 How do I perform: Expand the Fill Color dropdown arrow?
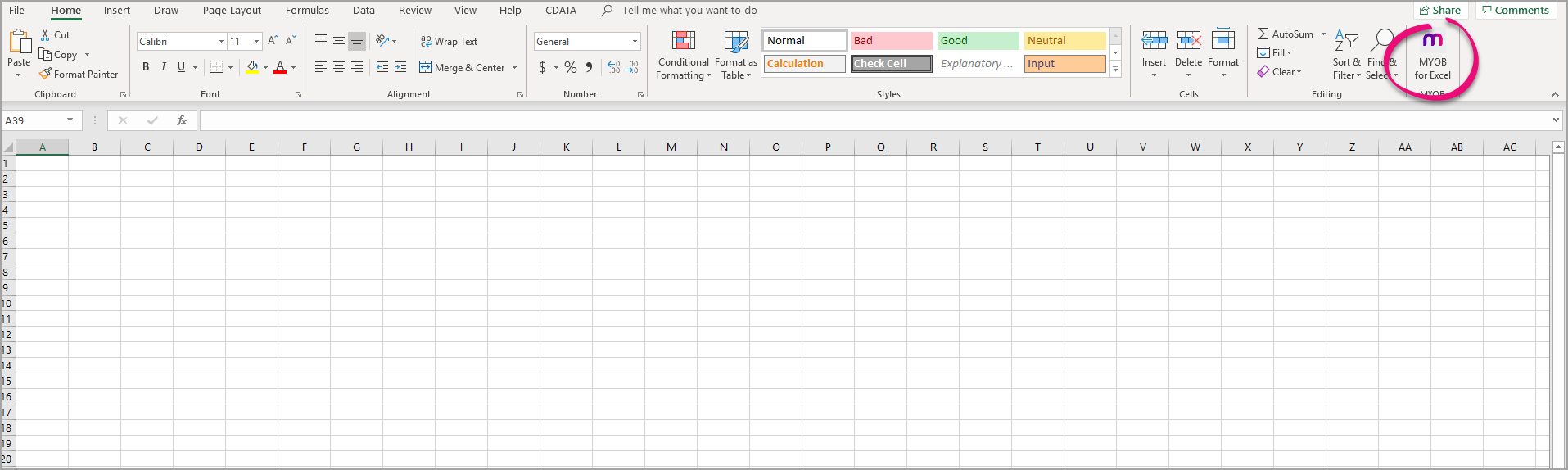265,67
